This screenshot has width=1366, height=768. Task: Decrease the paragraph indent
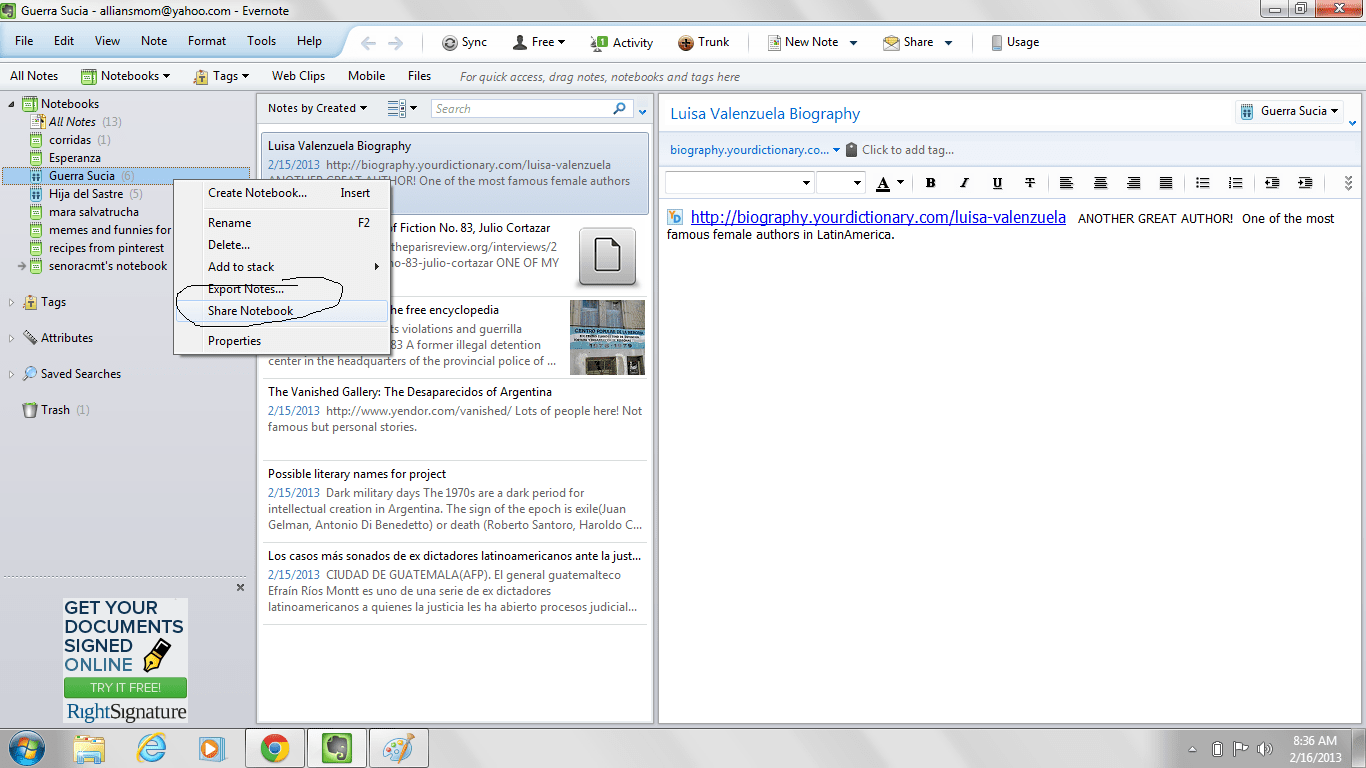coord(1272,183)
